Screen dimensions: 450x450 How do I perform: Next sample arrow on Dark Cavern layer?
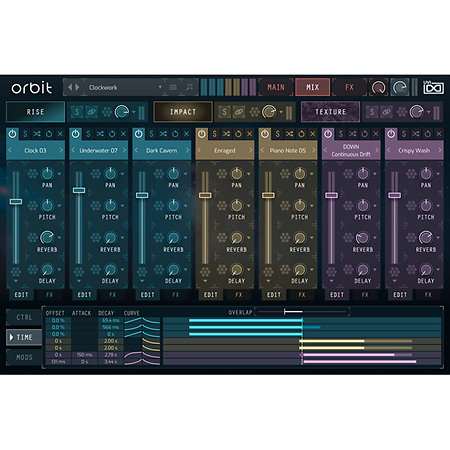click(x=187, y=150)
